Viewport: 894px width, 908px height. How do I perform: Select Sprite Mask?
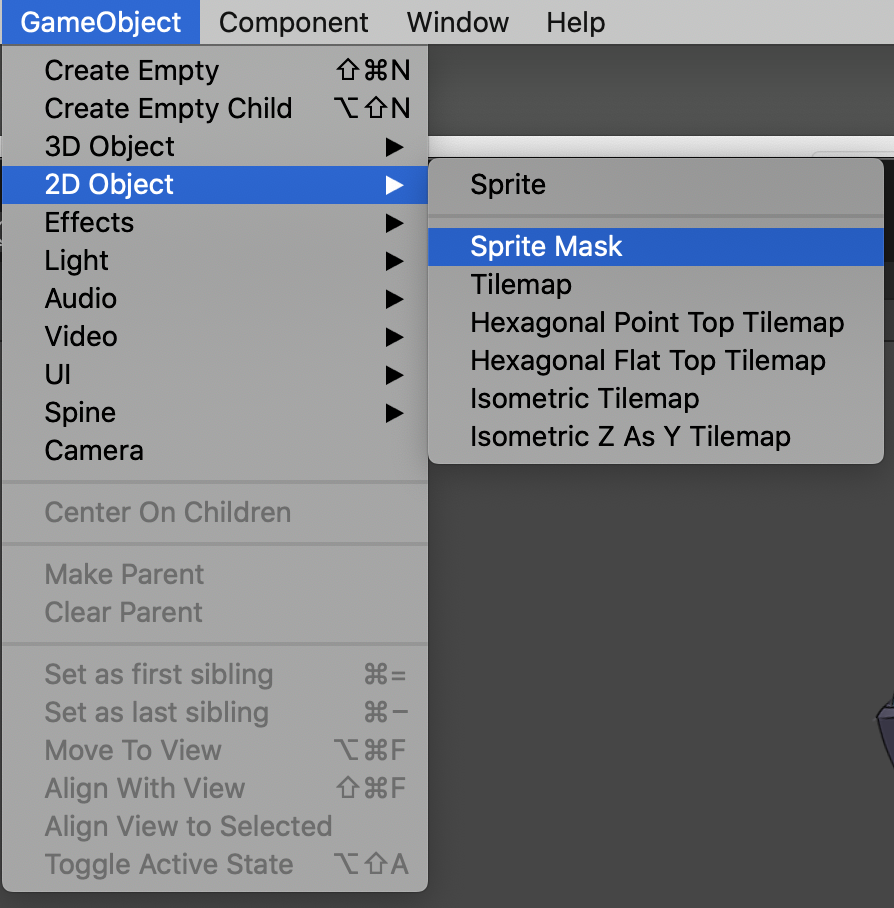tap(546, 247)
